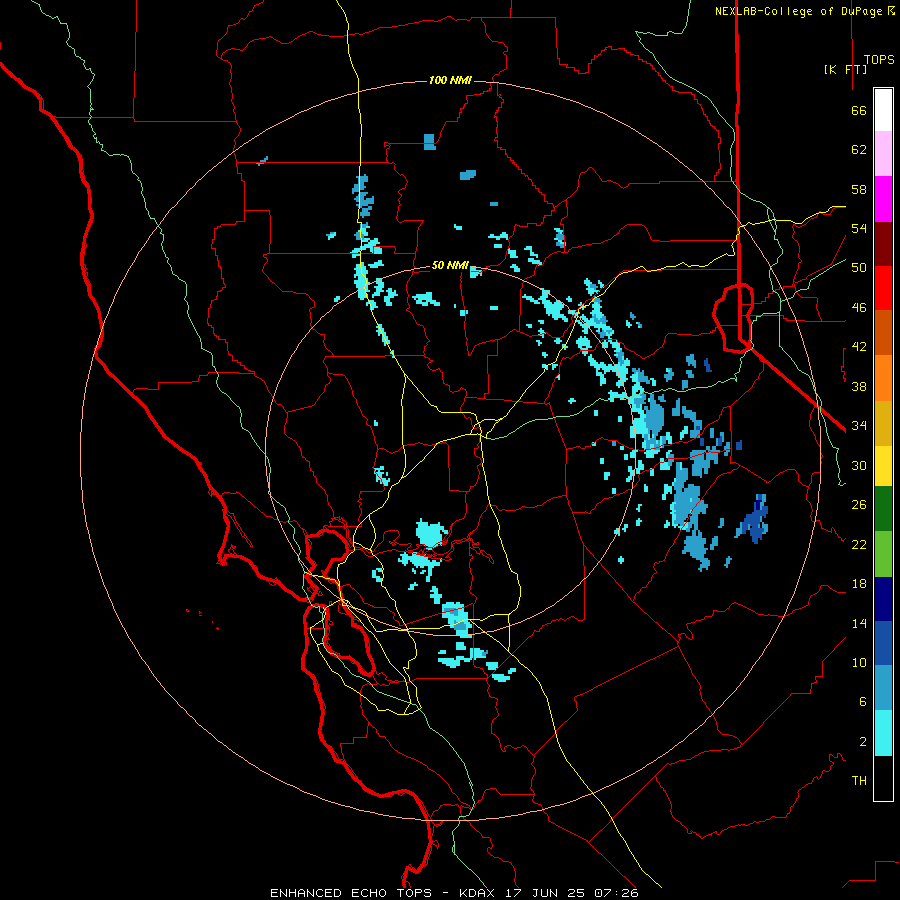Click the black TH legend swatch
Viewport: 900px width, 900px height.
click(x=883, y=778)
